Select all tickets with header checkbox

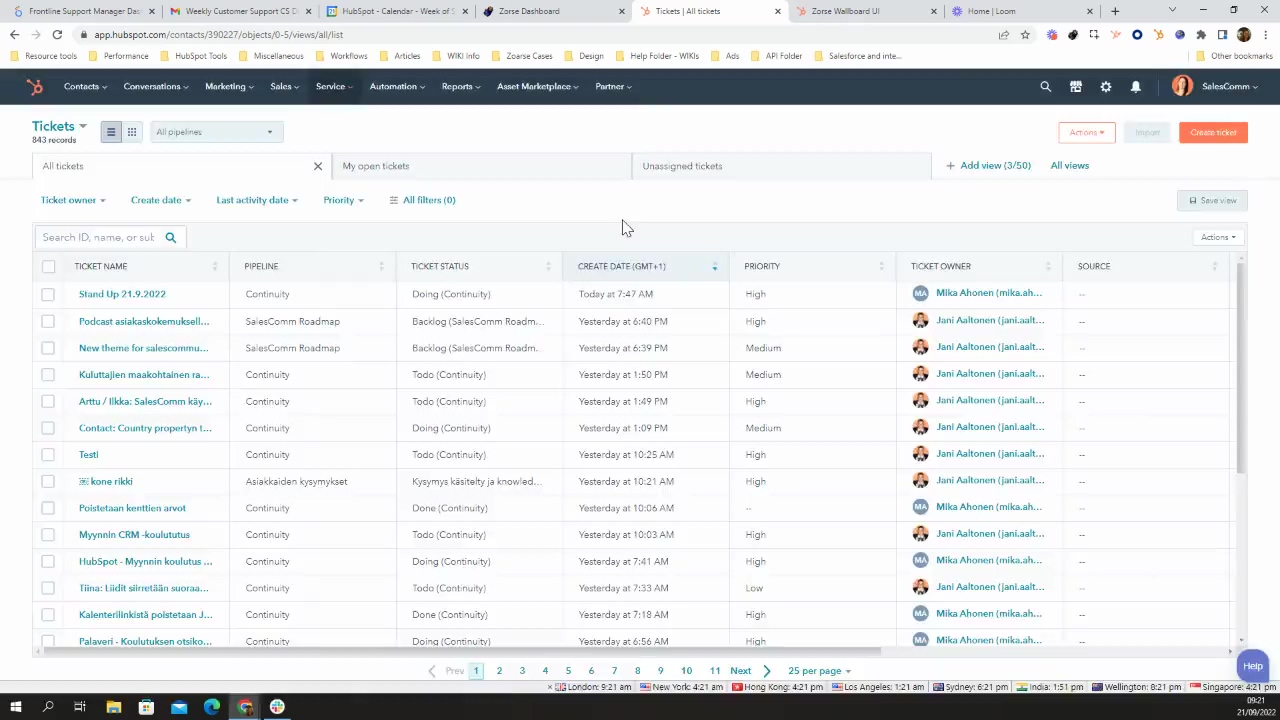pyautogui.click(x=48, y=266)
